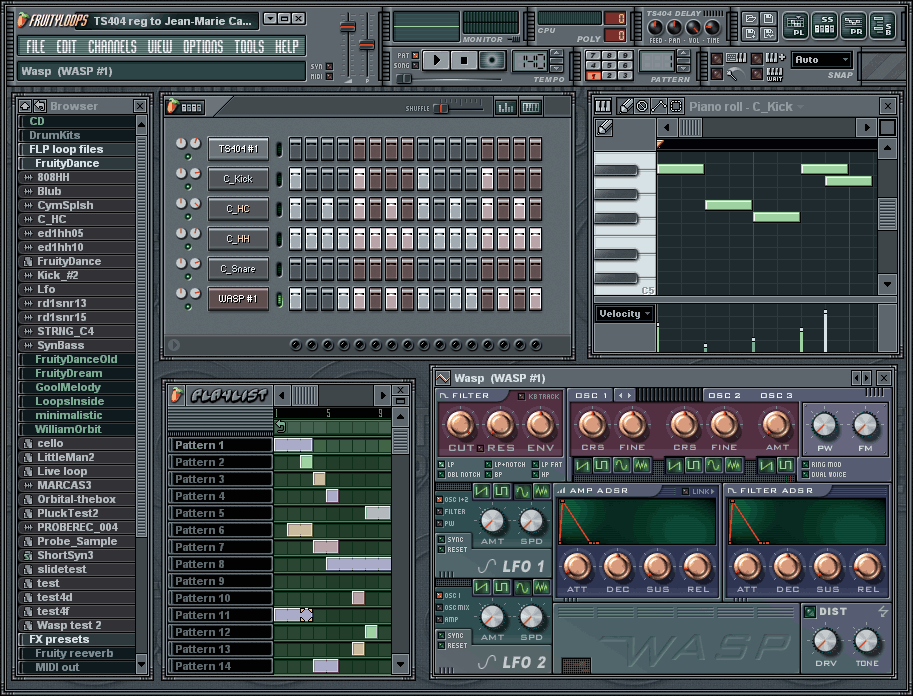Screen dimensions: 913x696
Task: Switch step sequencer to graph editor view
Action: (505, 107)
